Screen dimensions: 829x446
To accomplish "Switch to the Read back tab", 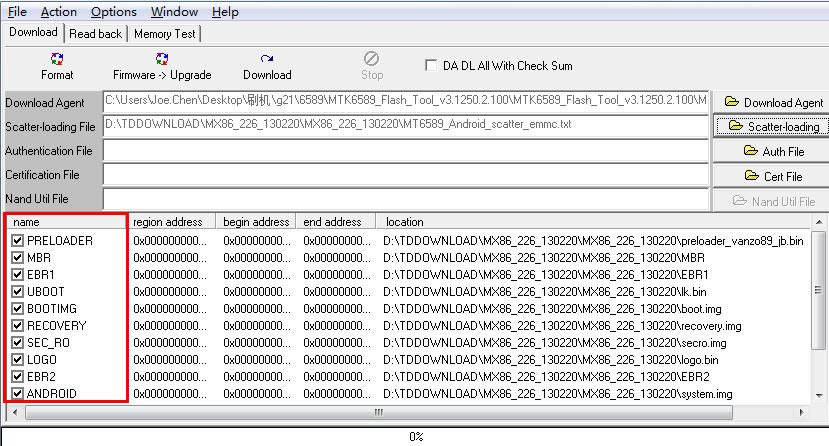I will coord(96,33).
